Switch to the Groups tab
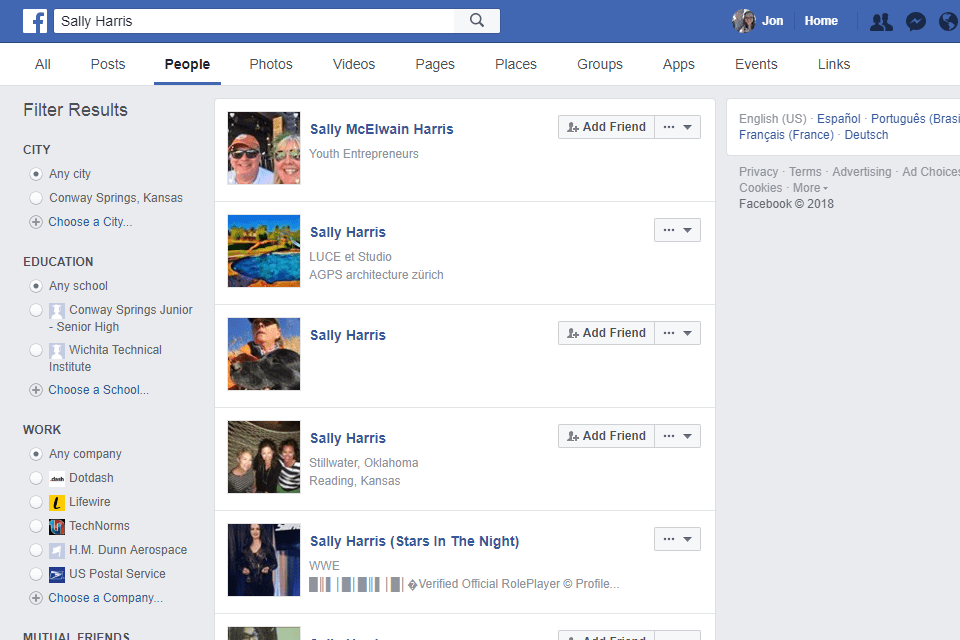The image size is (960, 640). [599, 64]
